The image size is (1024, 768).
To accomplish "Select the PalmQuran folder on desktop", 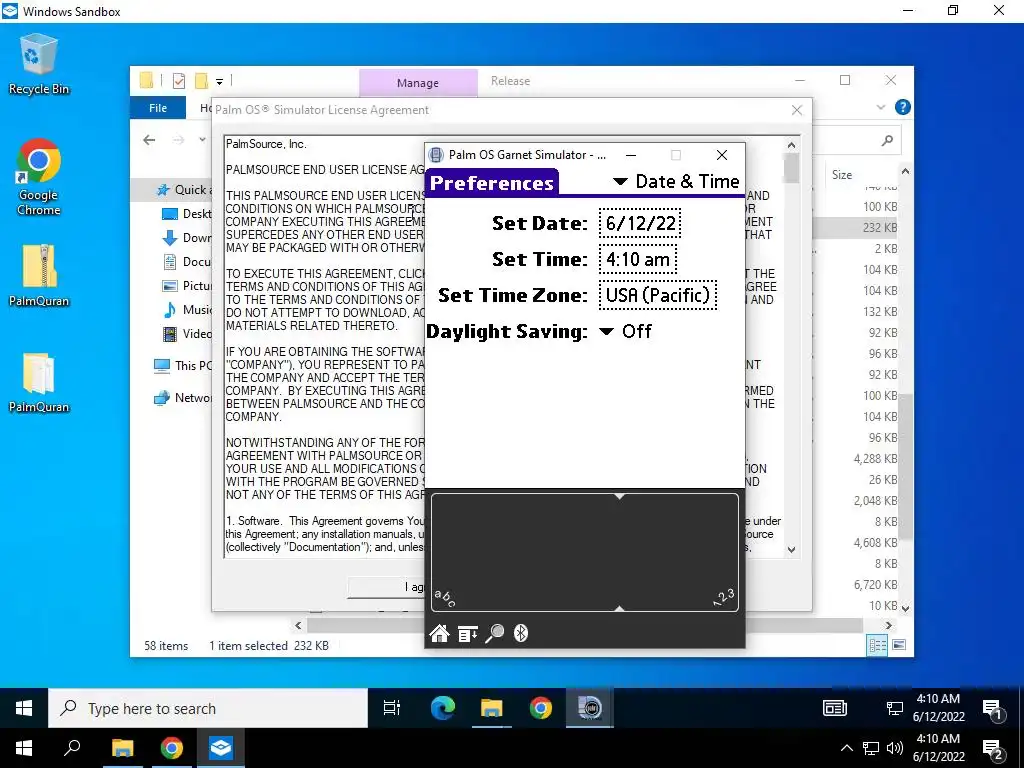I will (x=39, y=382).
